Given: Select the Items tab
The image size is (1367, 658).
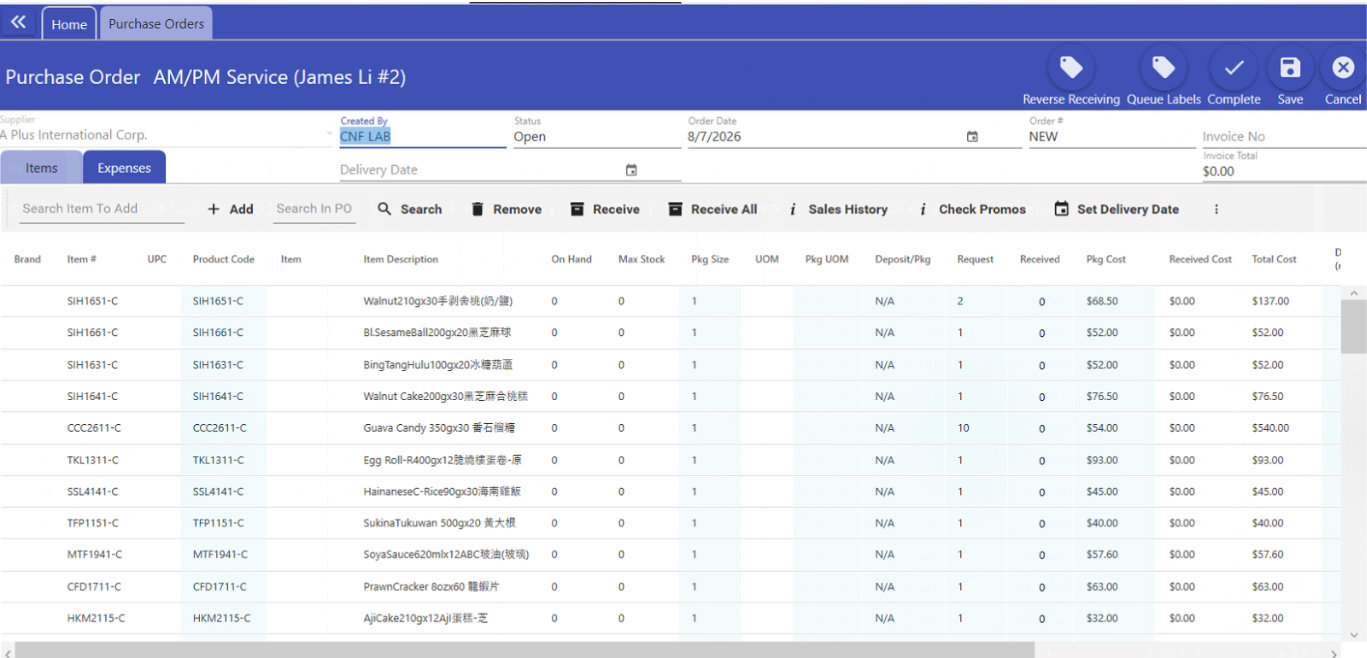Looking at the screenshot, I should tap(41, 168).
